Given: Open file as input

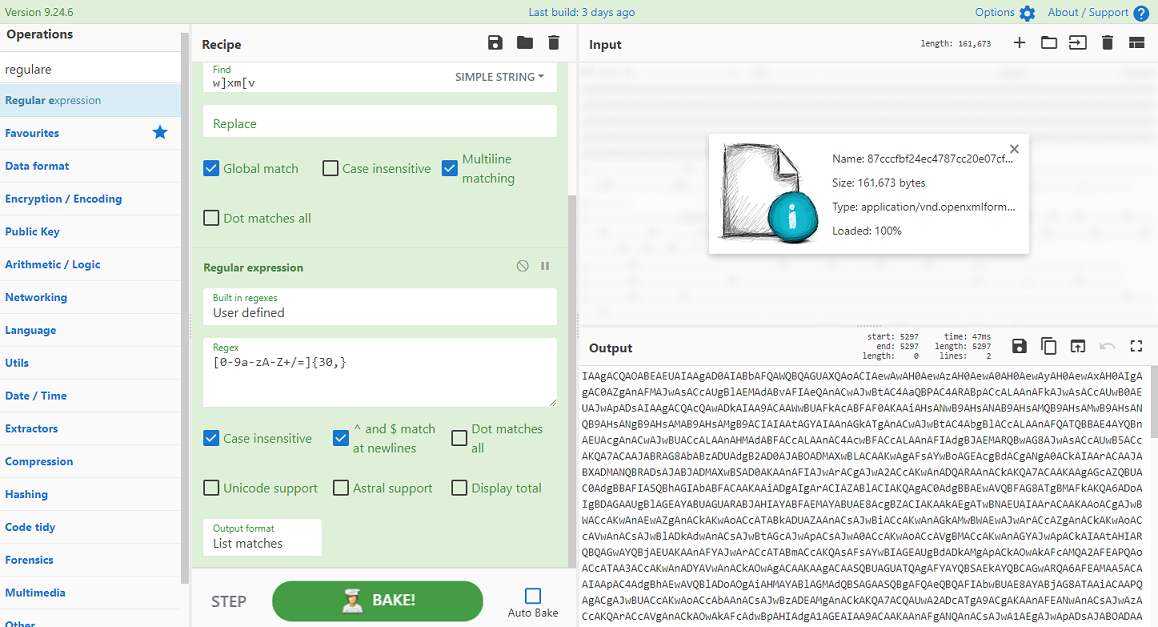Looking at the screenshot, I should point(1078,43).
